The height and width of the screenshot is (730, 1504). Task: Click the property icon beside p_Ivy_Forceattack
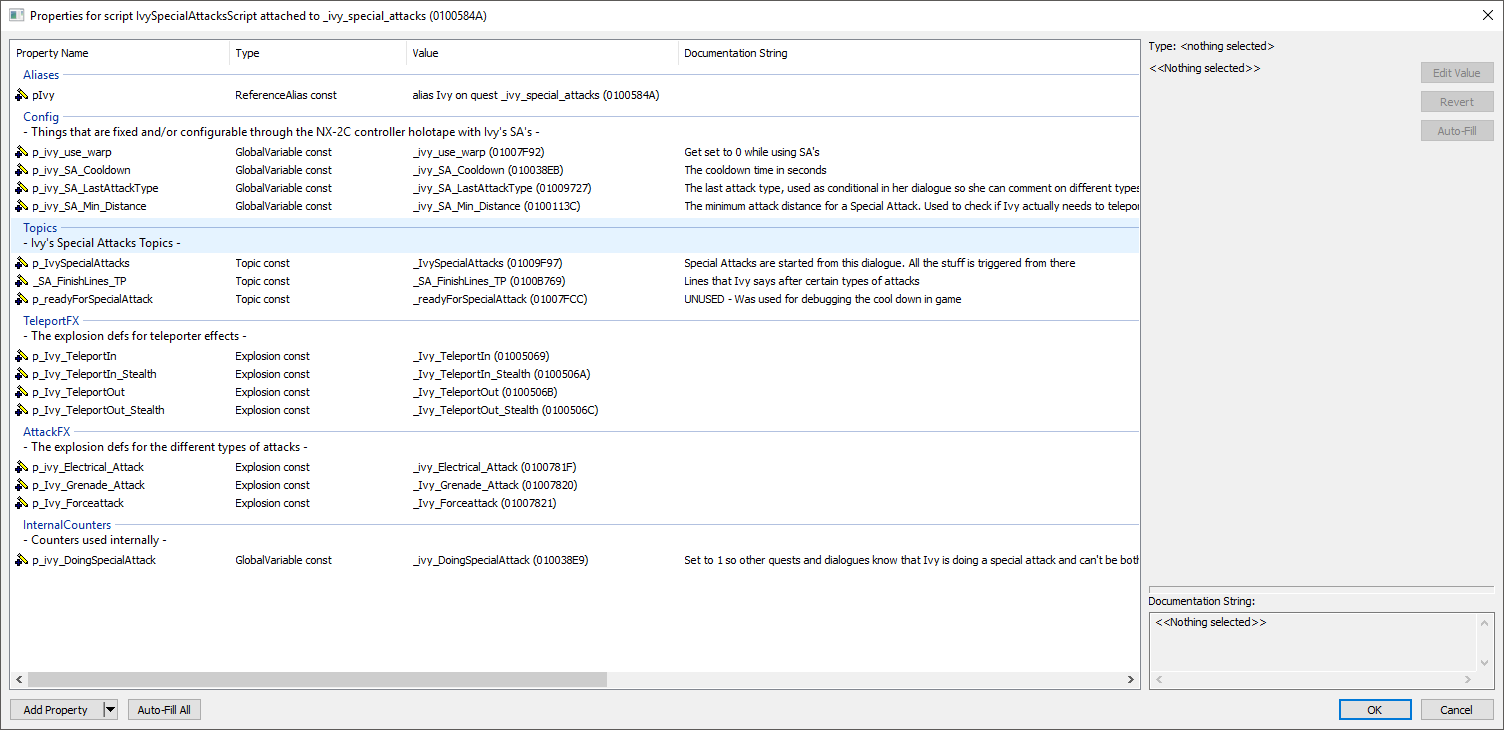tap(22, 503)
